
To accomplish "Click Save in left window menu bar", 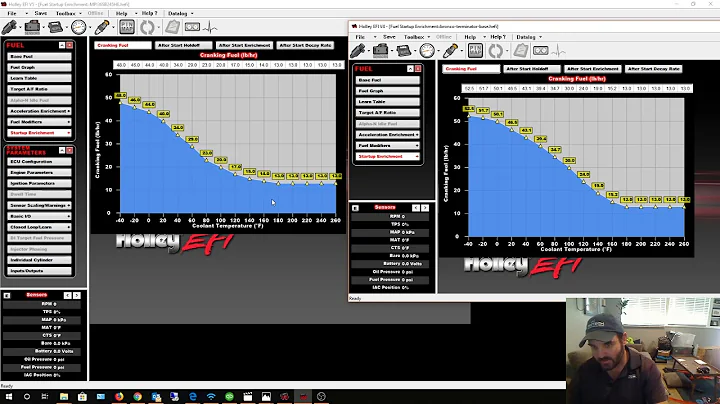I will pos(40,13).
